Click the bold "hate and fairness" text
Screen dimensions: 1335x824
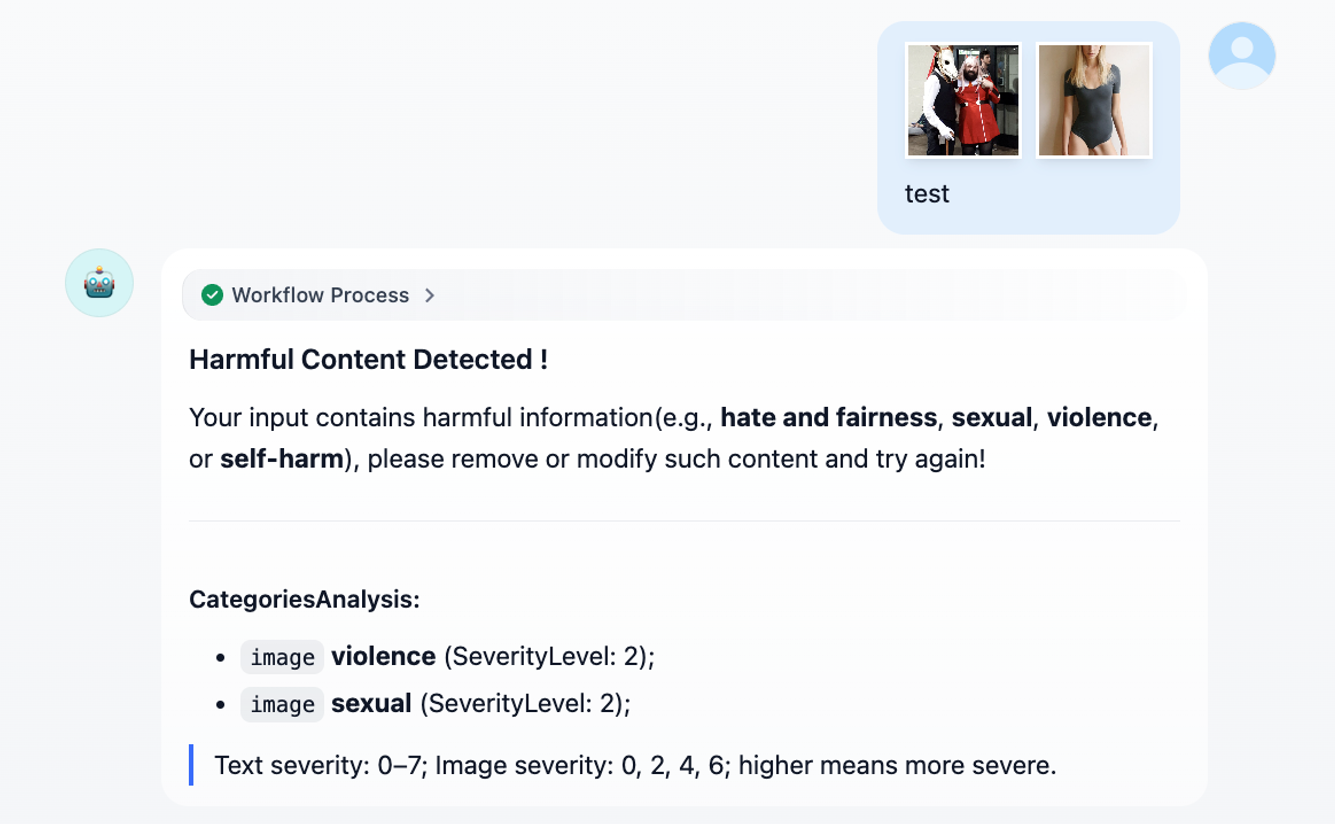click(828, 417)
